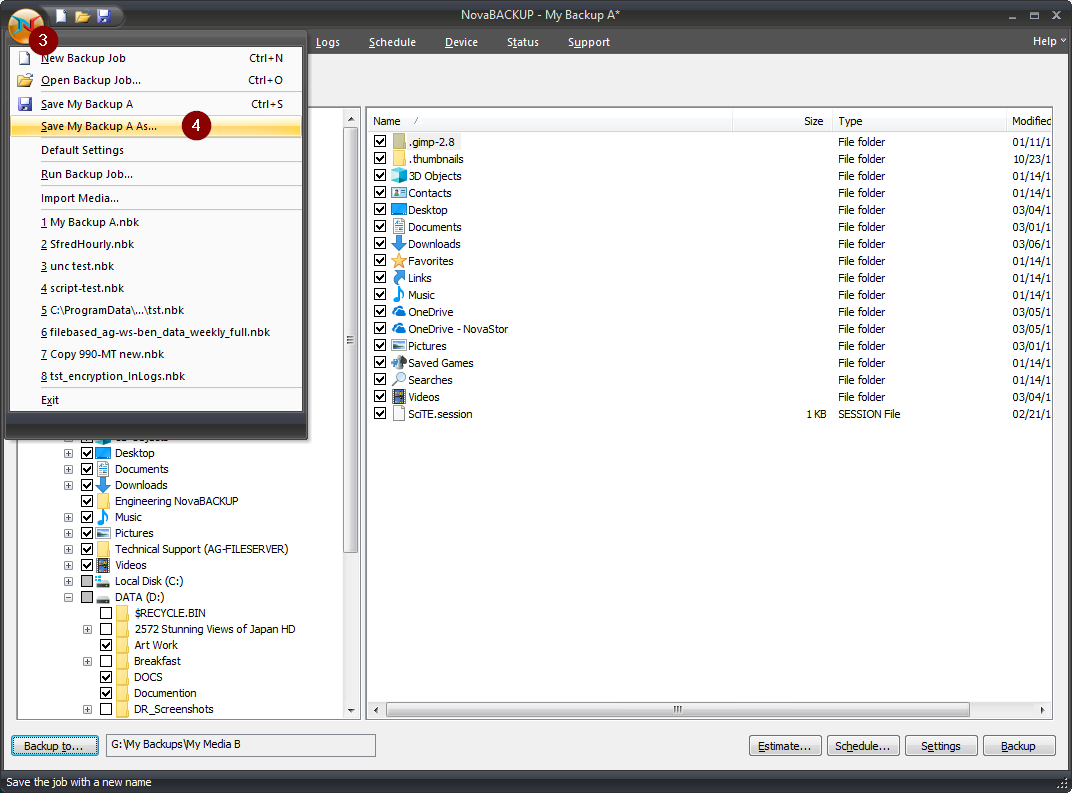The image size is (1072, 793).
Task: Expand the Music tree node
Action: tap(68, 518)
